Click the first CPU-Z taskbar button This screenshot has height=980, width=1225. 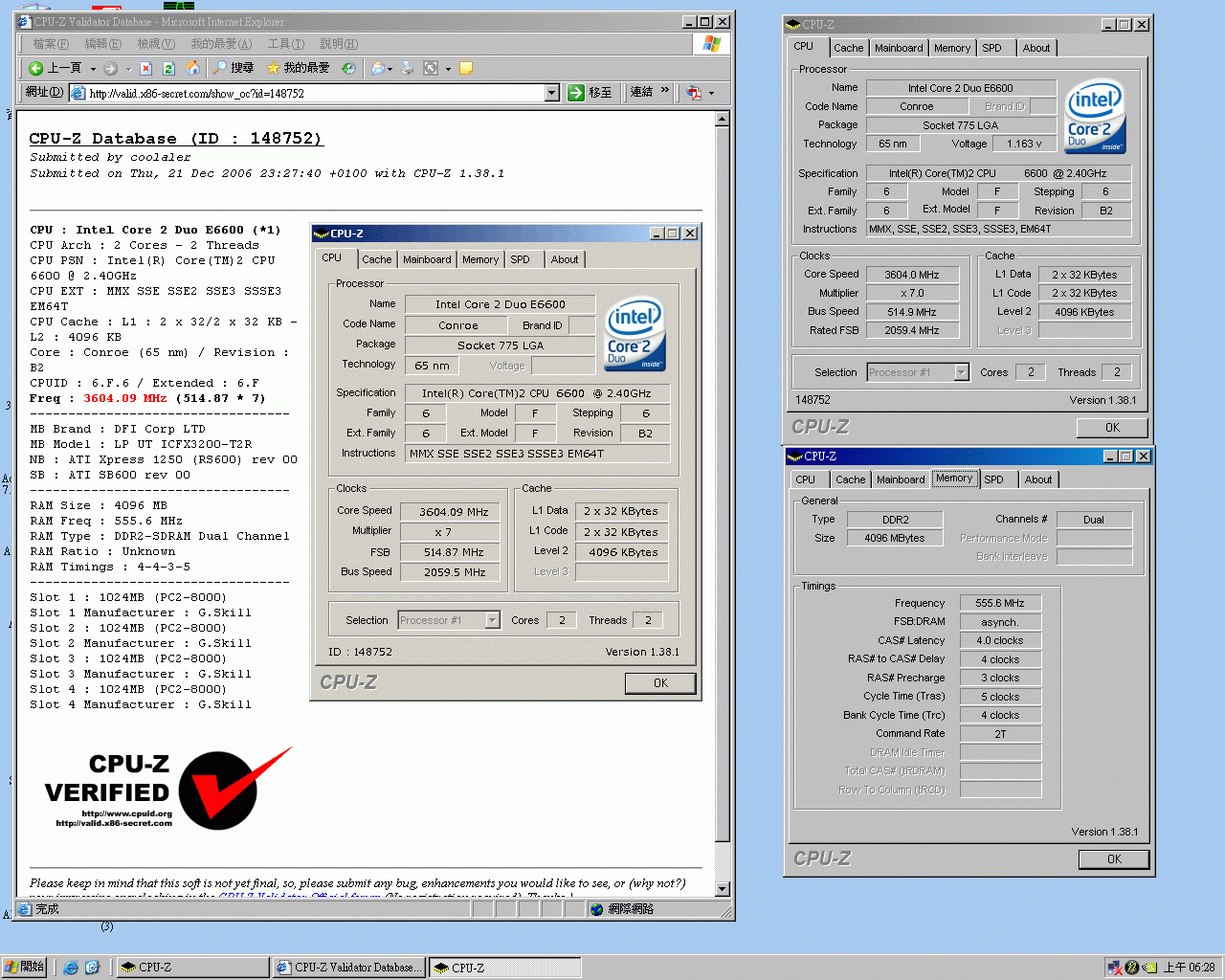192,968
